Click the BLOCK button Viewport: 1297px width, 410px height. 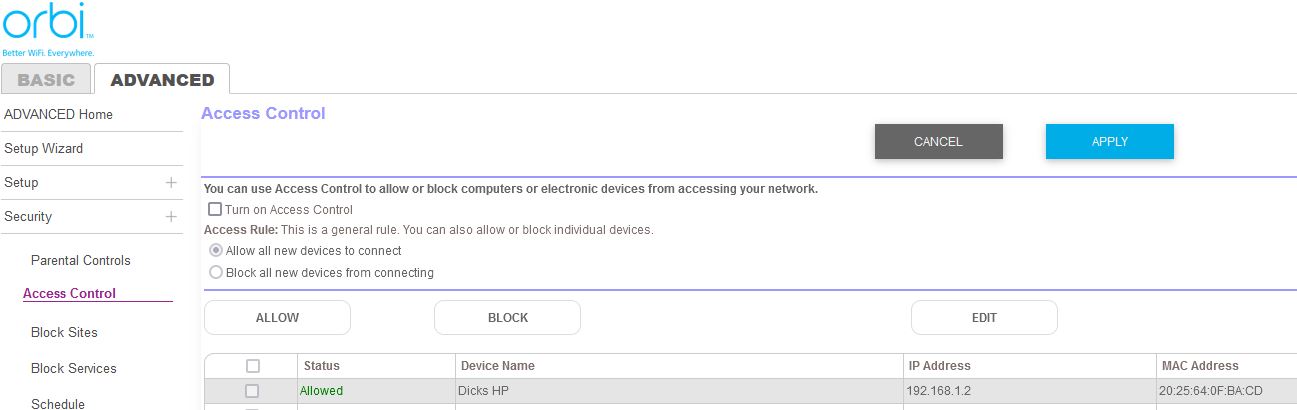pyautogui.click(x=507, y=318)
